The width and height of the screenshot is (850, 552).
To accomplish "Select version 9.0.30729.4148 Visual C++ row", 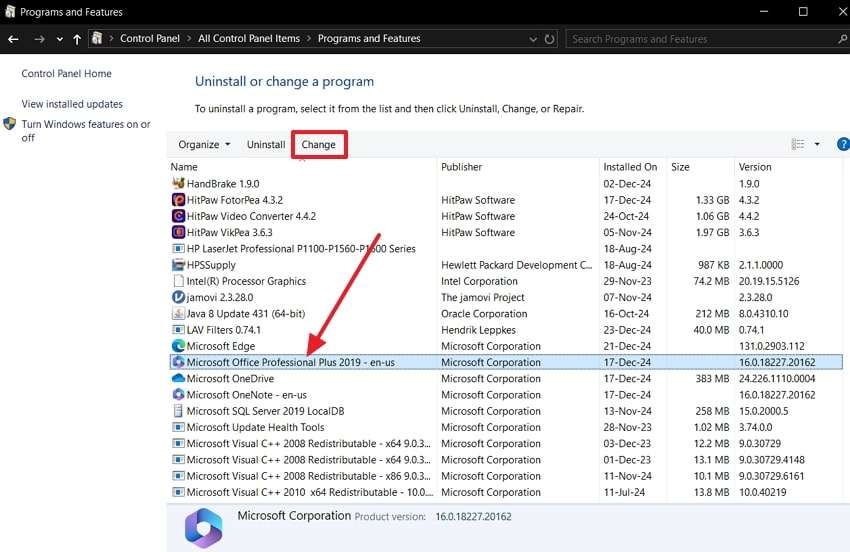I will point(506,460).
